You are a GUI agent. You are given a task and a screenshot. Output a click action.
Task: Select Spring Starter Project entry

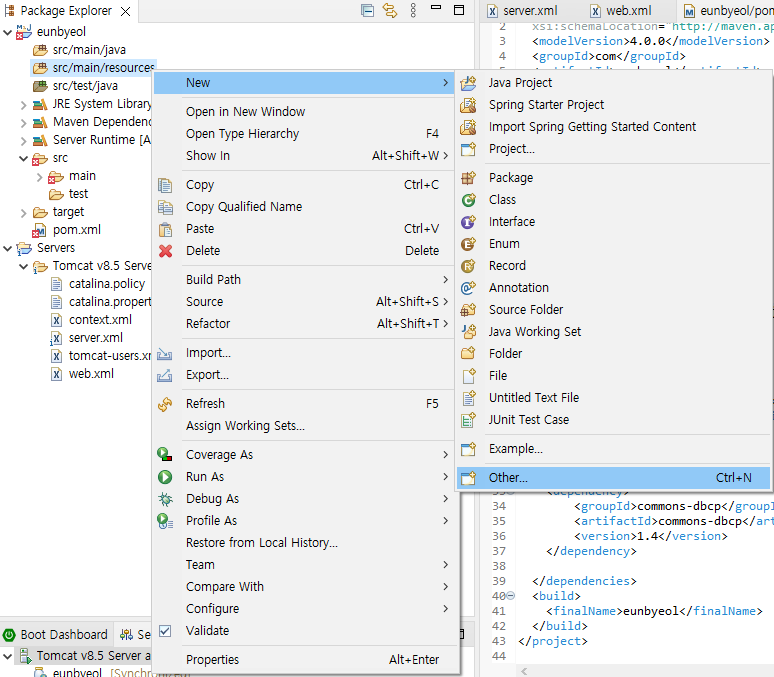tap(613, 105)
